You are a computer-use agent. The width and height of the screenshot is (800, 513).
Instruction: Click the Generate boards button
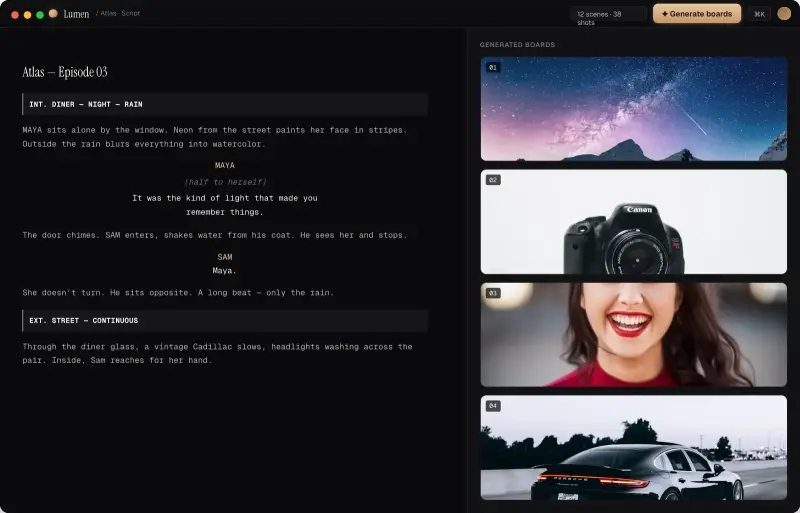(x=697, y=14)
